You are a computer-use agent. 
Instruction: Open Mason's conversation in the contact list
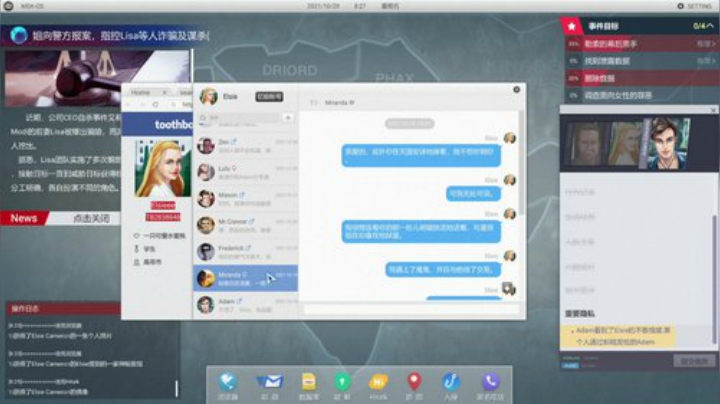click(x=246, y=199)
